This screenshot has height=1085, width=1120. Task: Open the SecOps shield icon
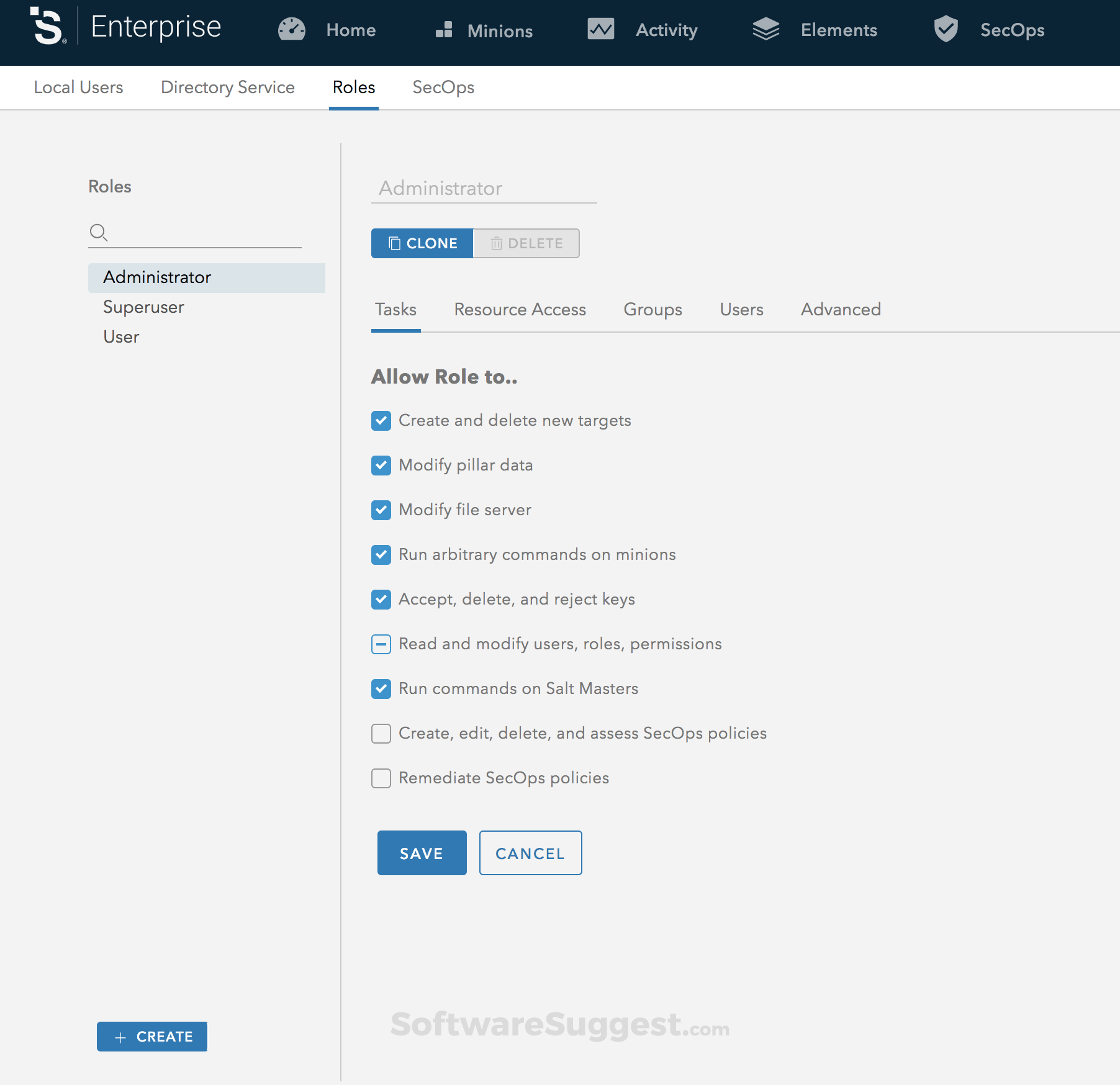pos(945,28)
